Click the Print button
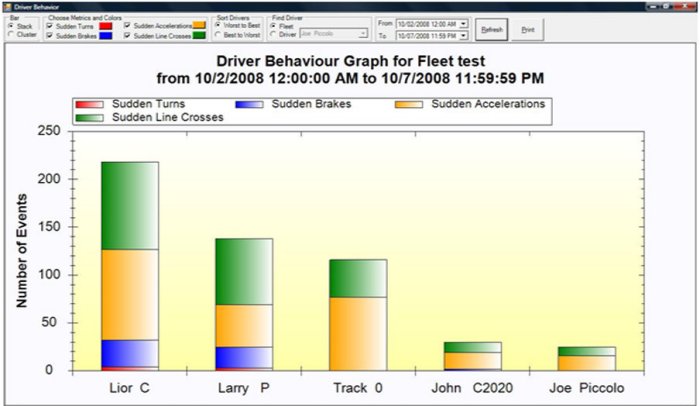The image size is (700, 406). [527, 30]
